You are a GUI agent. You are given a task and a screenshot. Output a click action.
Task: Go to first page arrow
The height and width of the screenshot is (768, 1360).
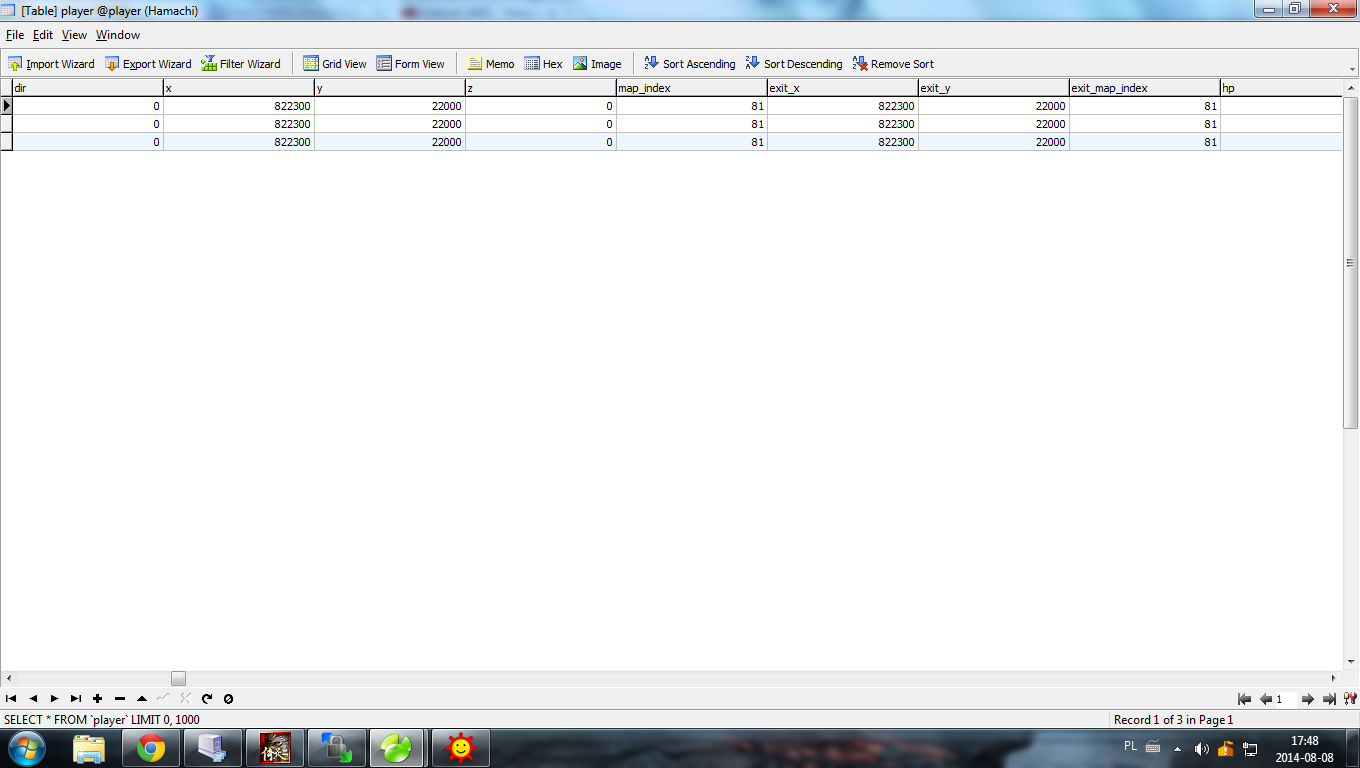[x=1244, y=699]
